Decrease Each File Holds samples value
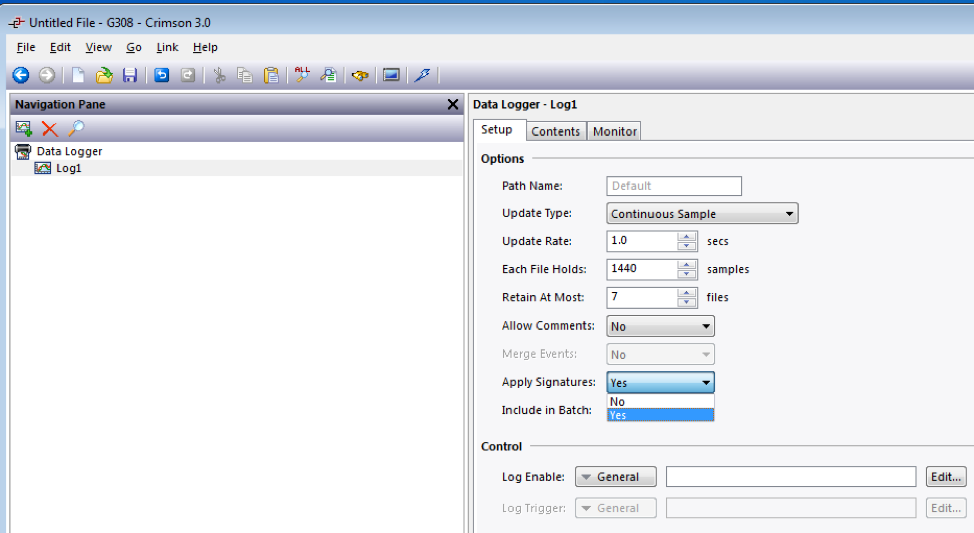This screenshot has width=974, height=533. tap(686, 274)
